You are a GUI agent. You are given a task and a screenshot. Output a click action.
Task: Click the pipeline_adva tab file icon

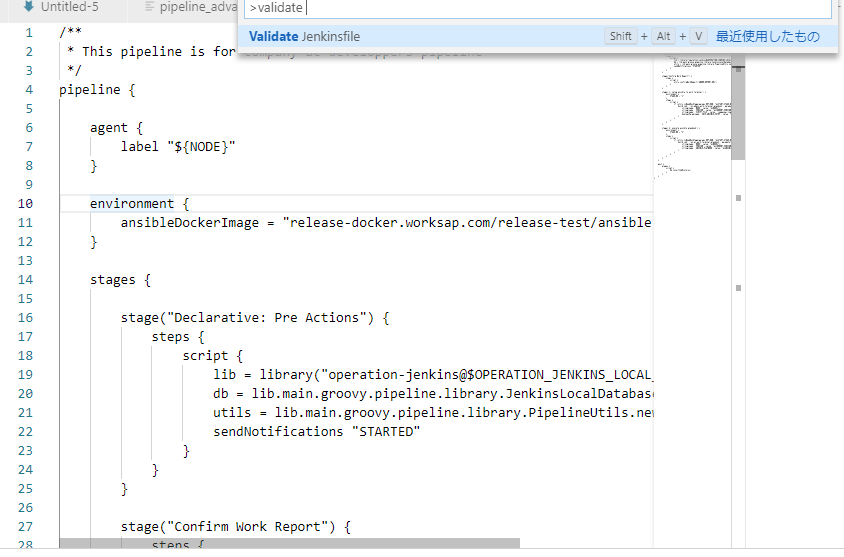[x=150, y=6]
